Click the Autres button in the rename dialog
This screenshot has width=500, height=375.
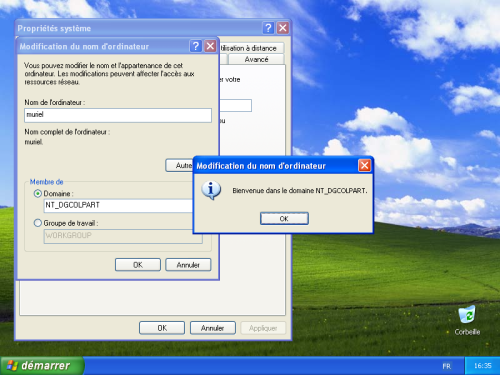click(x=179, y=165)
